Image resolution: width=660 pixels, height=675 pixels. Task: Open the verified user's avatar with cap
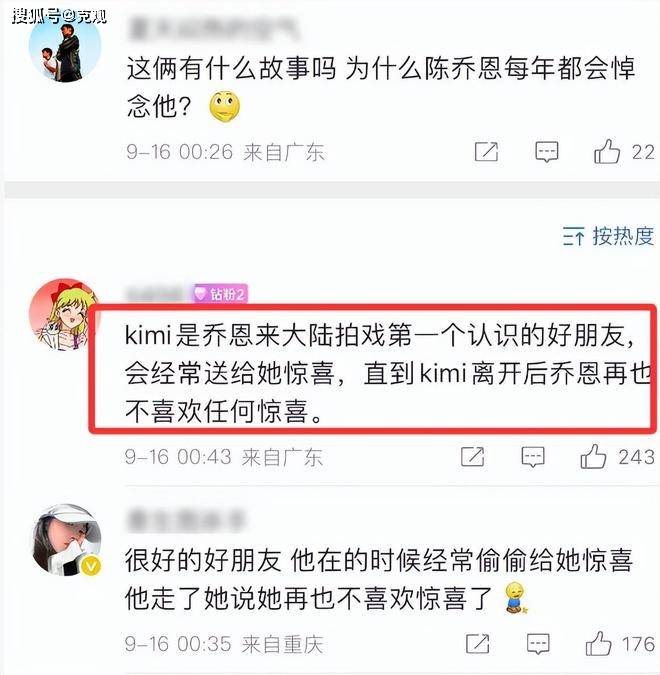click(67, 540)
